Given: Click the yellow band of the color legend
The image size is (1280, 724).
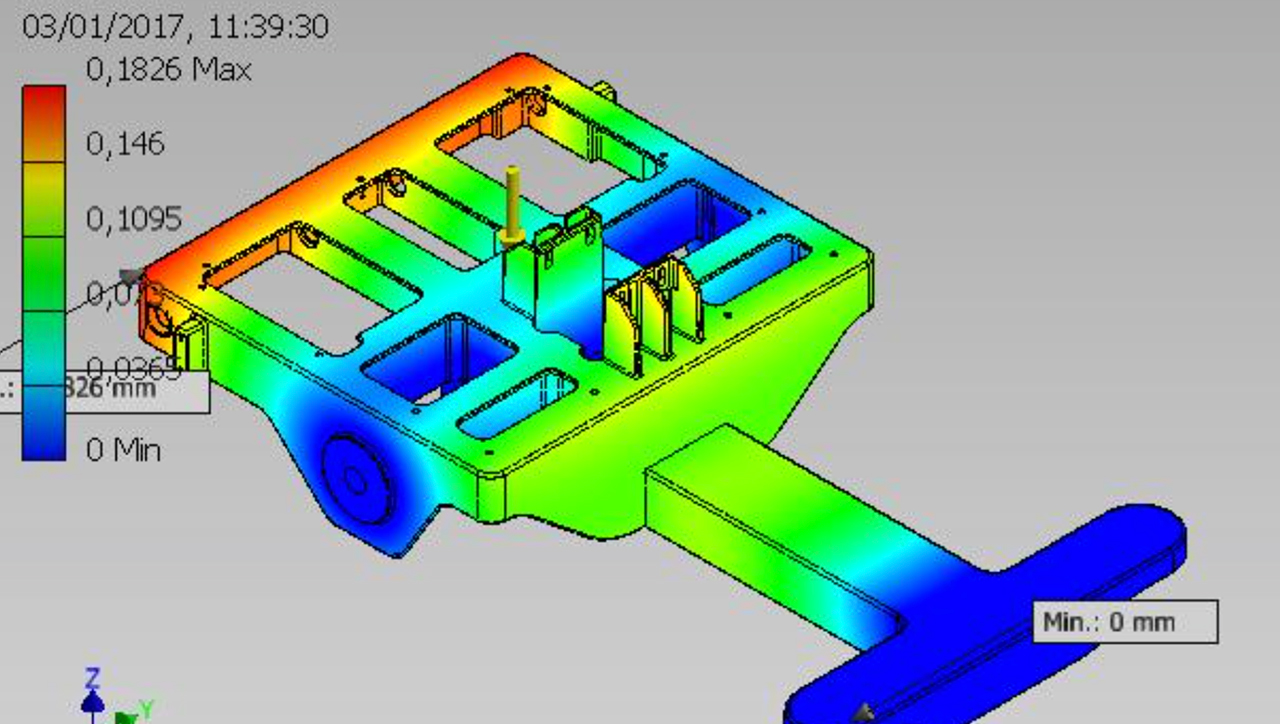Looking at the screenshot, I should coord(44,197).
